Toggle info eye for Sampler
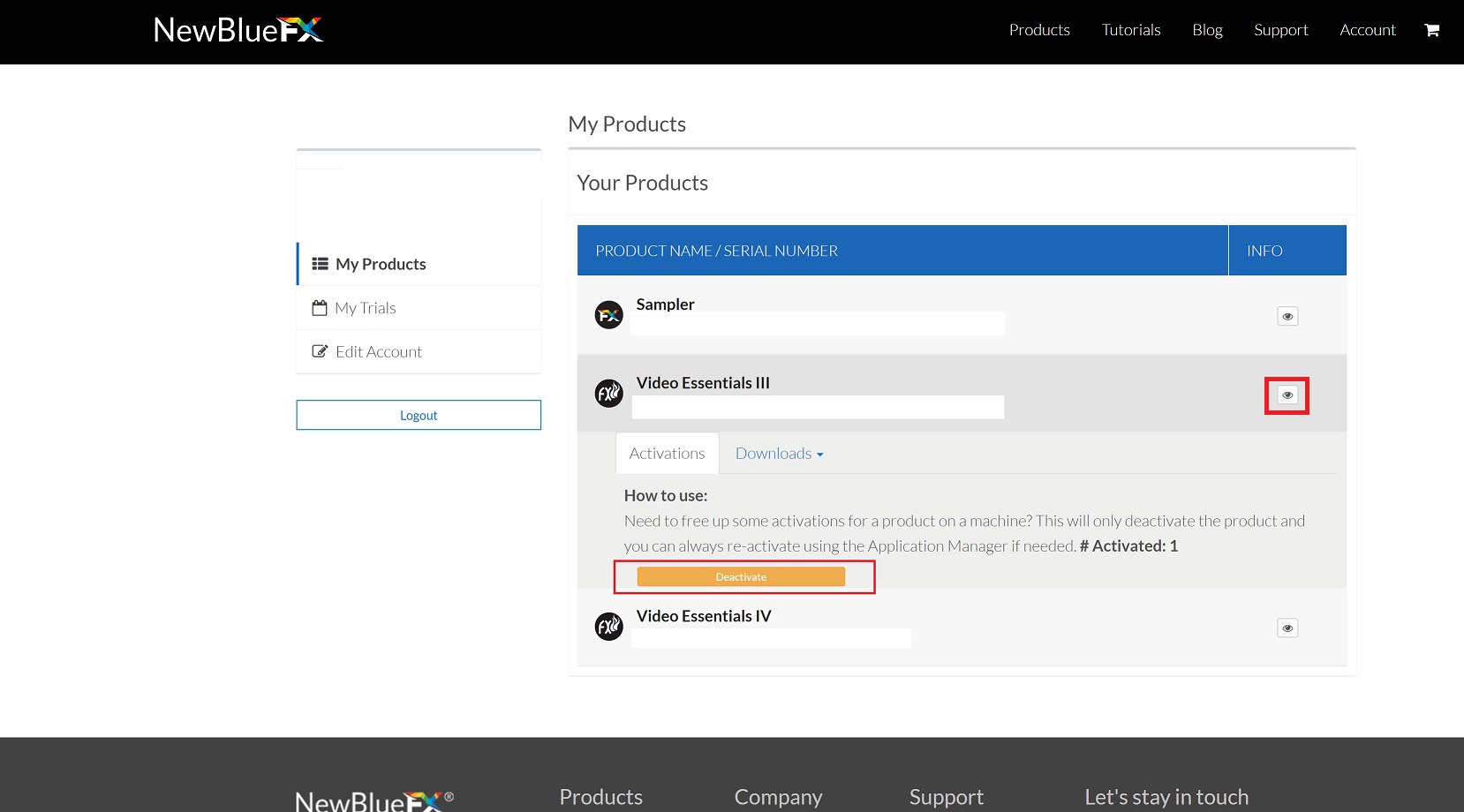 click(x=1287, y=316)
